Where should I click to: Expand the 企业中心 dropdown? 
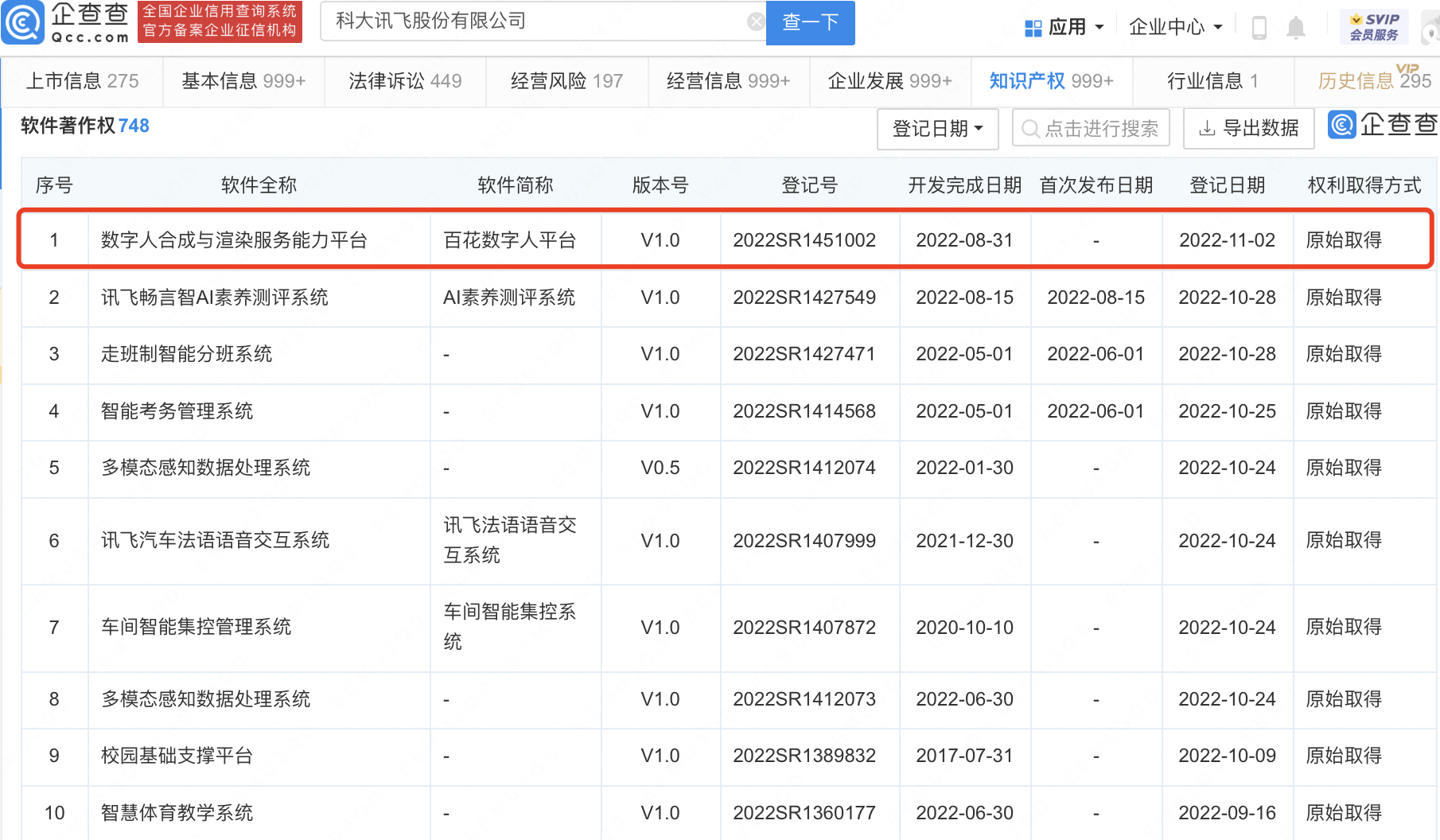(x=1175, y=28)
